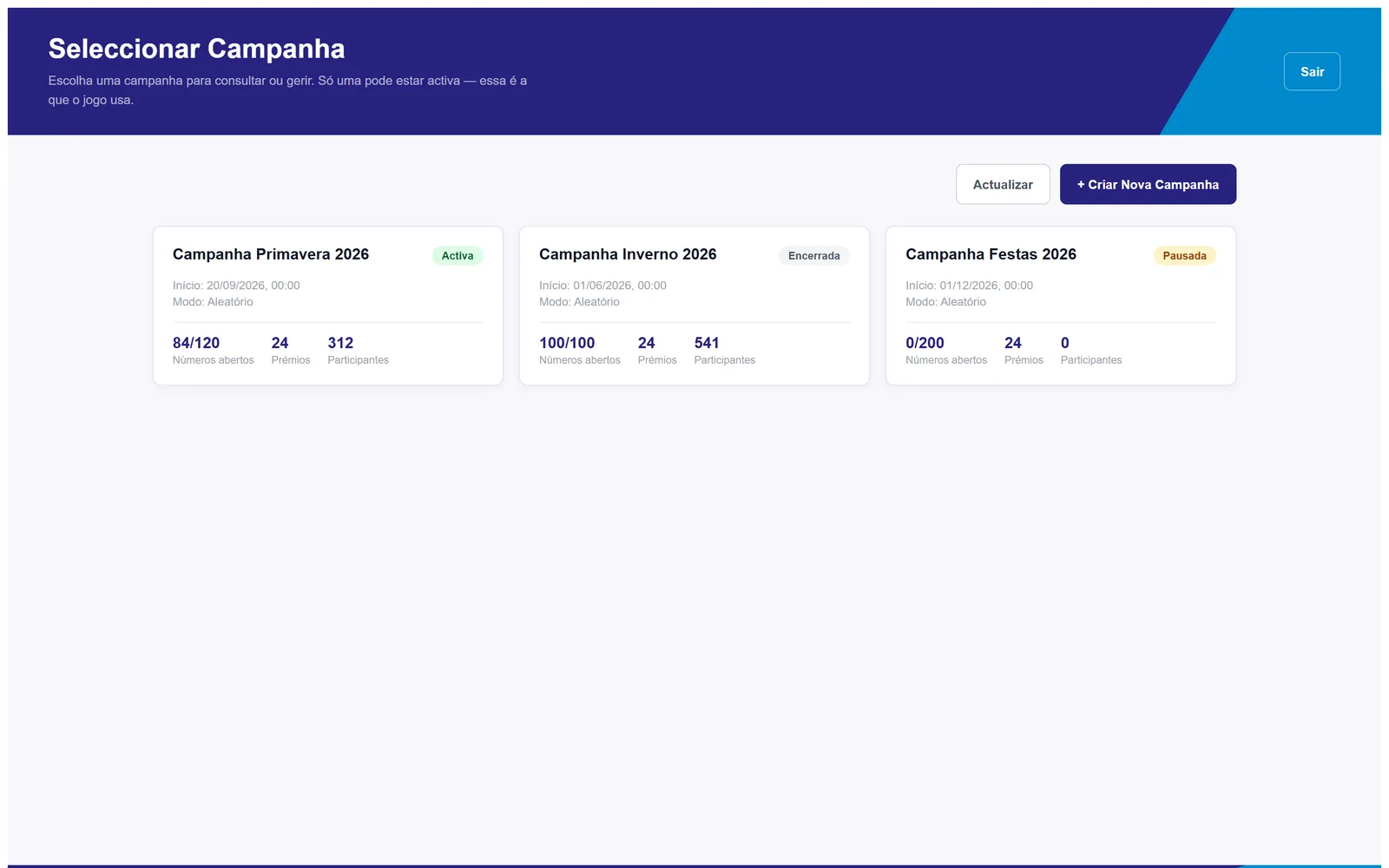Open the Campanha Primavera 2026 title
The image size is (1389, 868).
[x=271, y=254]
